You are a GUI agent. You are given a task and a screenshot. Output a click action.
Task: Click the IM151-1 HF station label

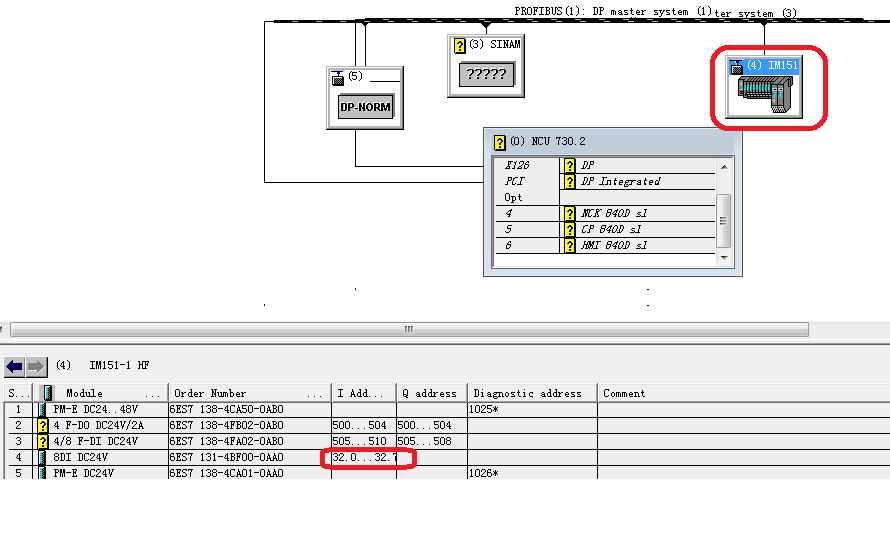click(x=119, y=365)
